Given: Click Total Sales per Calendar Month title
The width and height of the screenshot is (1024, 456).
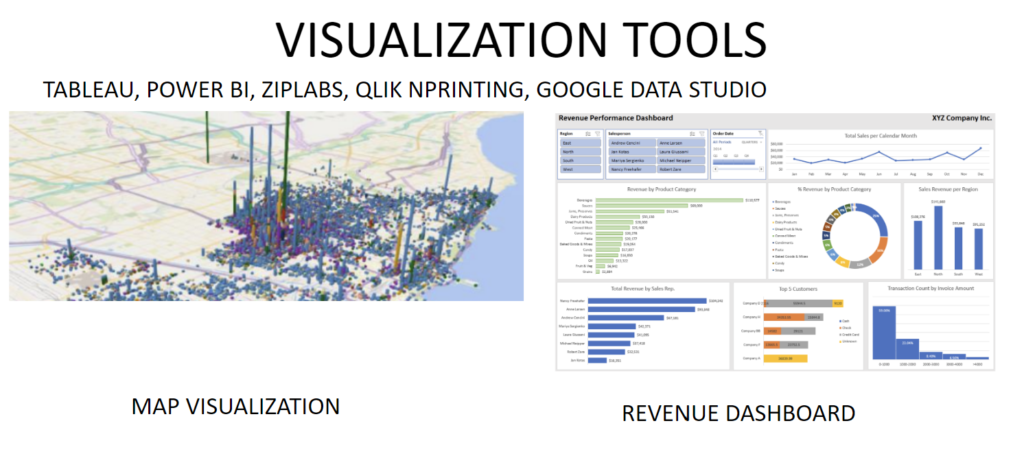Looking at the screenshot, I should tap(880, 136).
